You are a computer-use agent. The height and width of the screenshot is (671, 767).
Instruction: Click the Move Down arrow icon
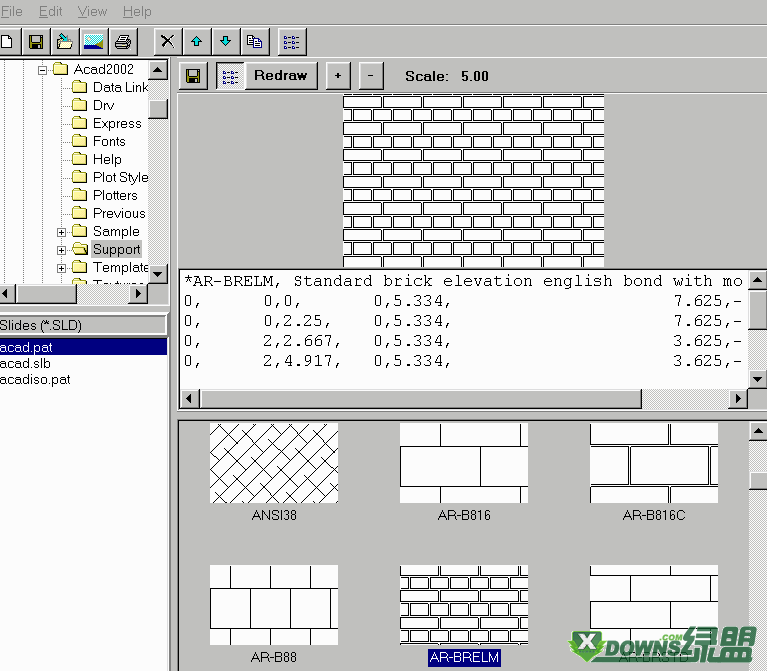[226, 42]
